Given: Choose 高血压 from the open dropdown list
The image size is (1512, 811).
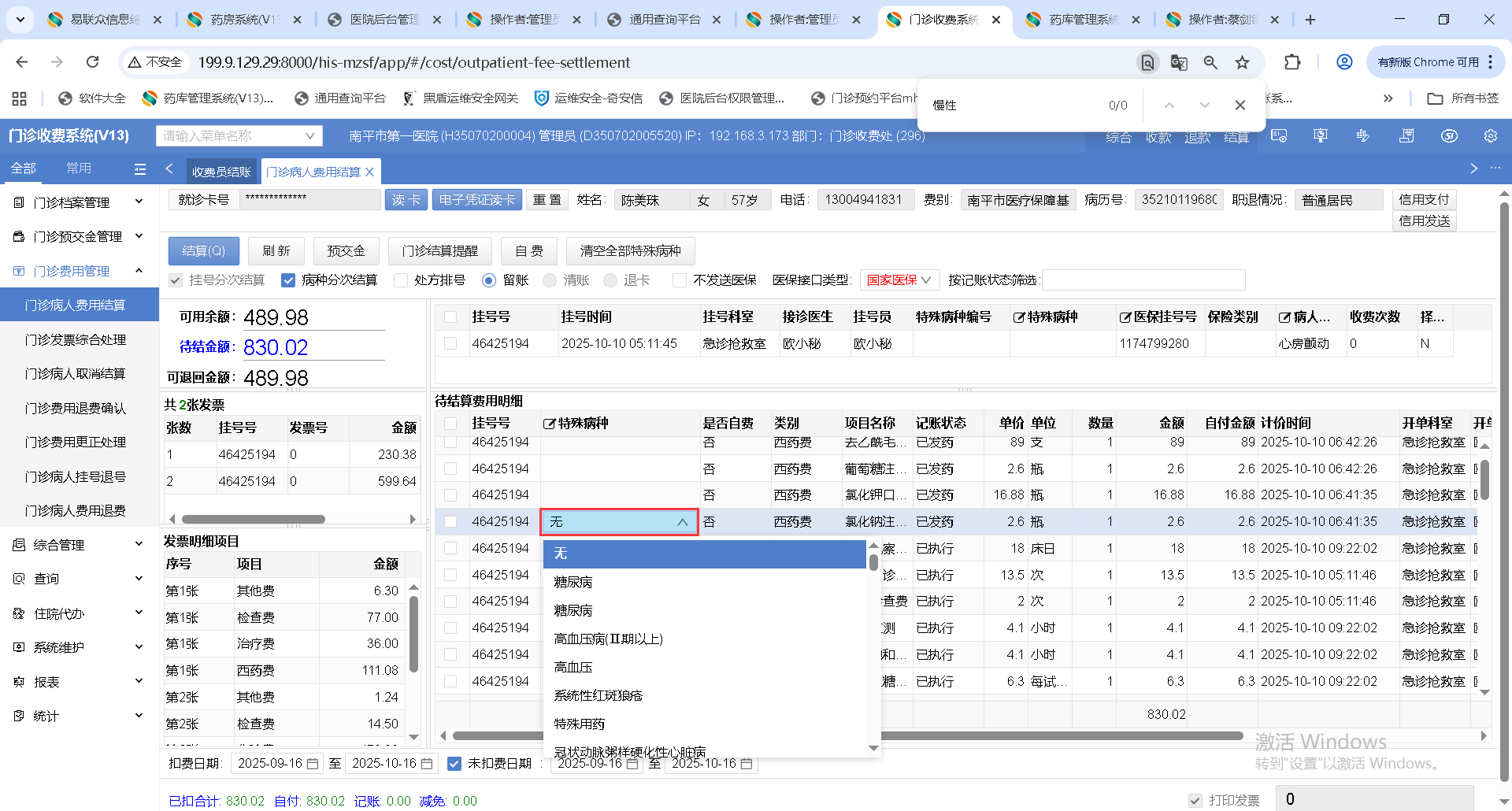Looking at the screenshot, I should pos(573,667).
